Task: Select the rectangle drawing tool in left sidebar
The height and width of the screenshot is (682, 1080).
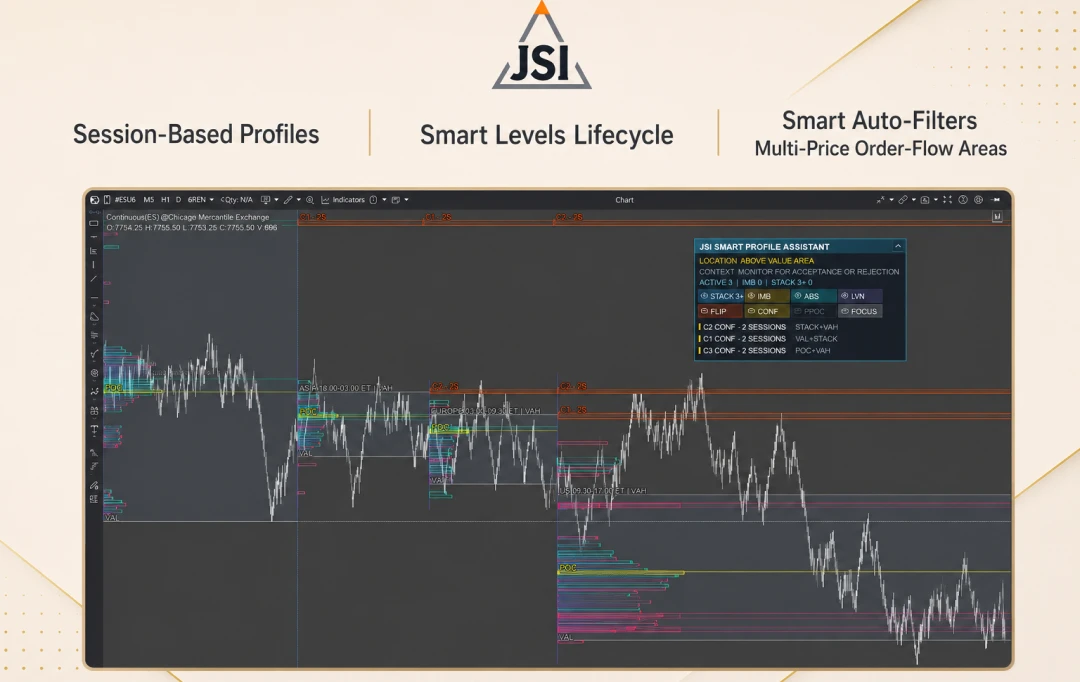Action: [94, 223]
